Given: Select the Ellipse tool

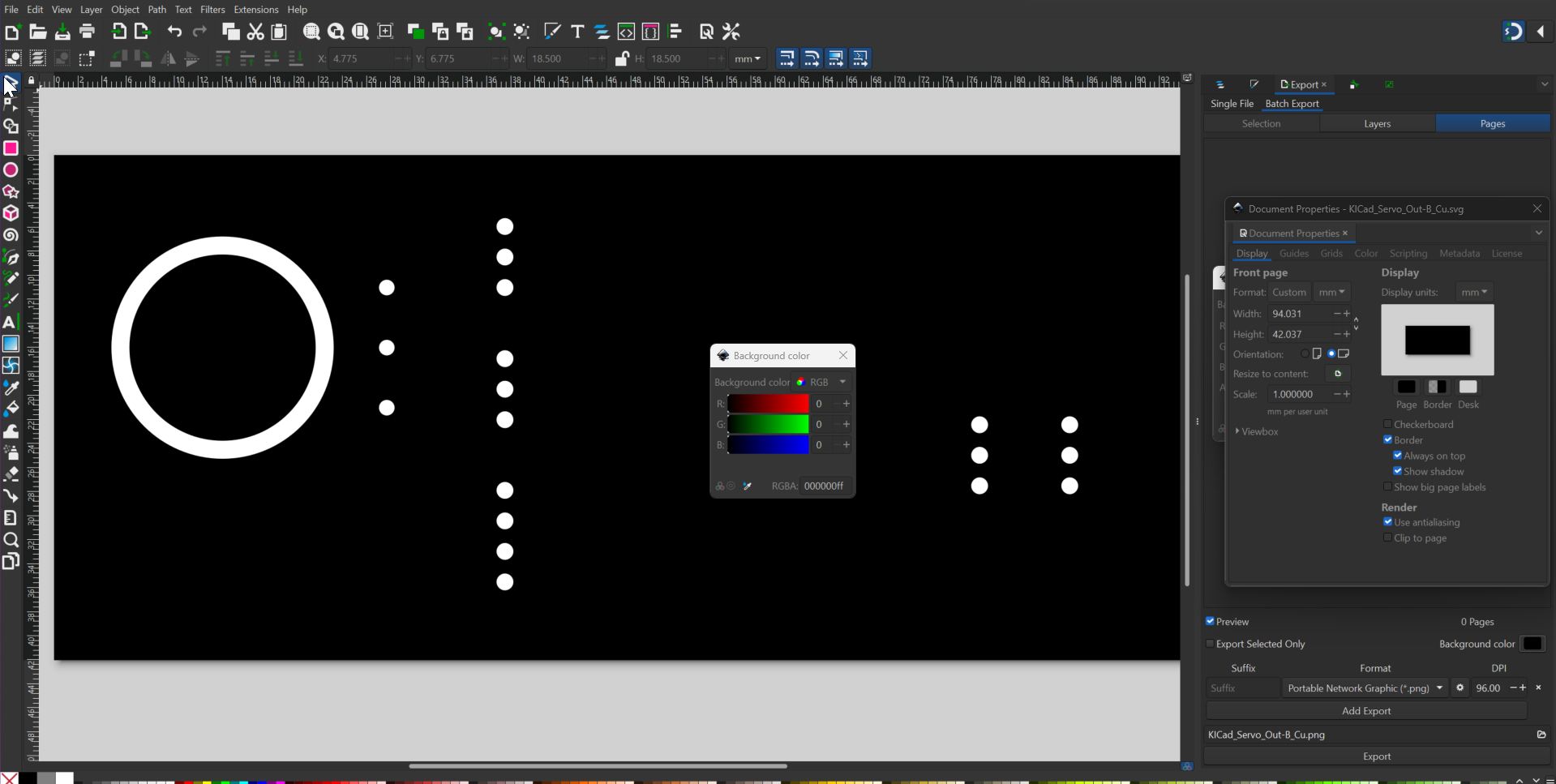Looking at the screenshot, I should [11, 170].
